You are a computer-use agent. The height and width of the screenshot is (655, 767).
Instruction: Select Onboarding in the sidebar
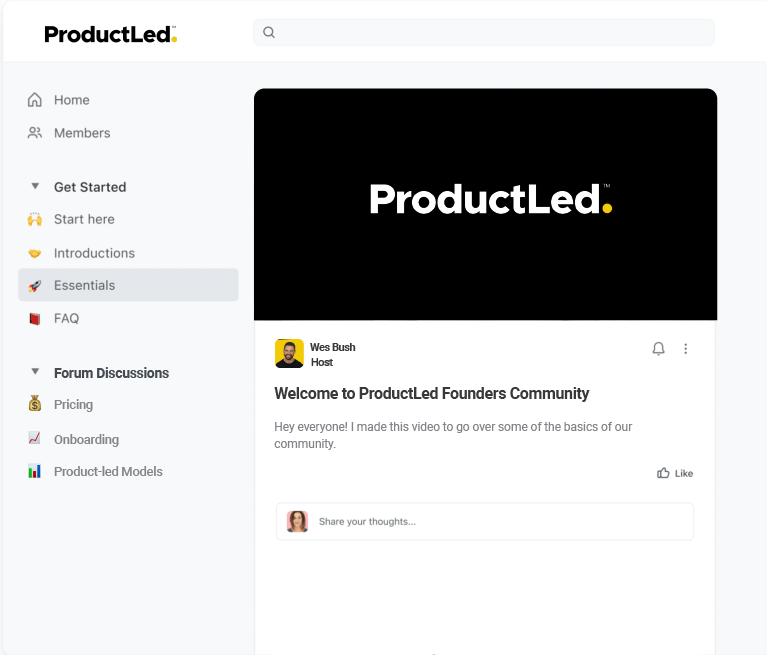[x=86, y=439]
